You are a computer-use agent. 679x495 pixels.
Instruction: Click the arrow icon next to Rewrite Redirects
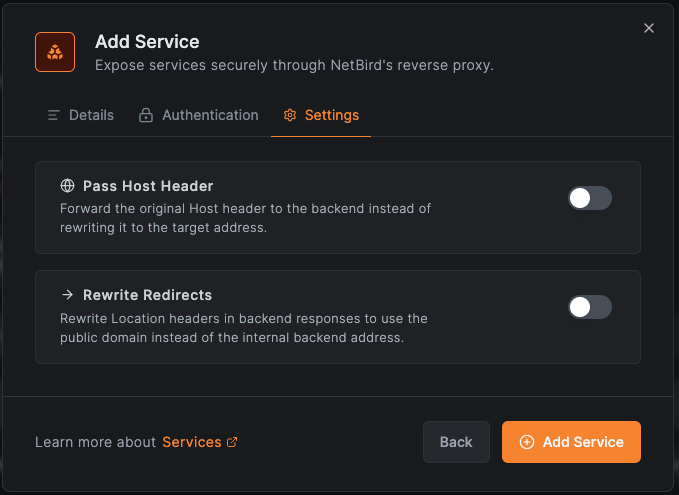coord(67,295)
